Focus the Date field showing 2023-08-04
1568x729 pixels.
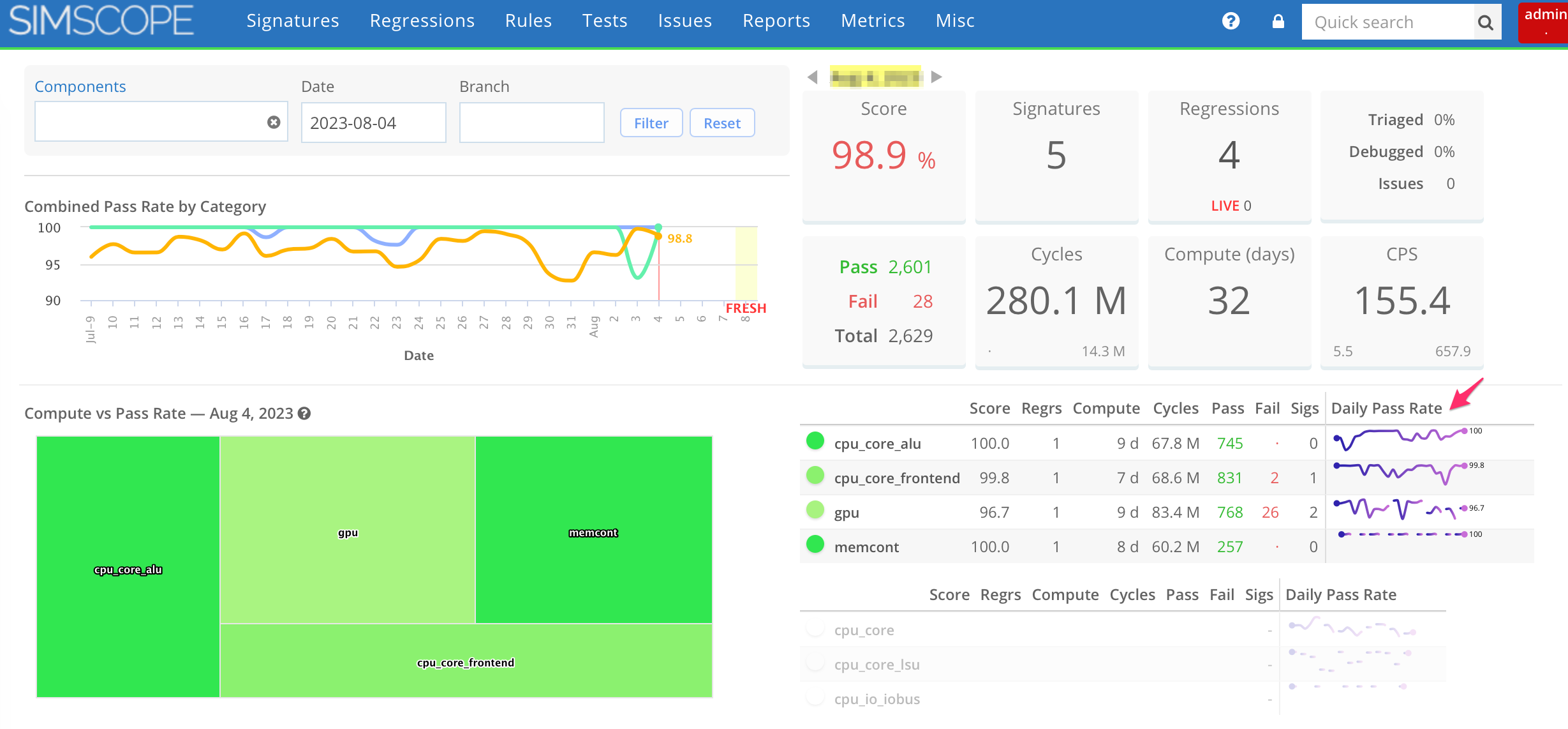(x=373, y=123)
